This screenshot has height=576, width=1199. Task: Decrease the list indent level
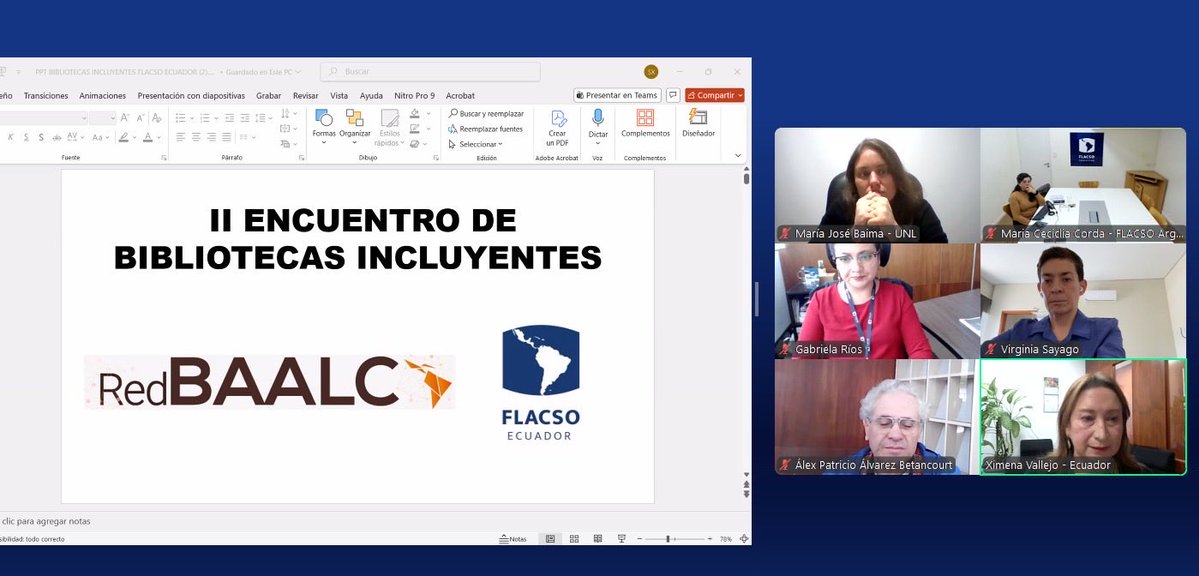tap(229, 118)
